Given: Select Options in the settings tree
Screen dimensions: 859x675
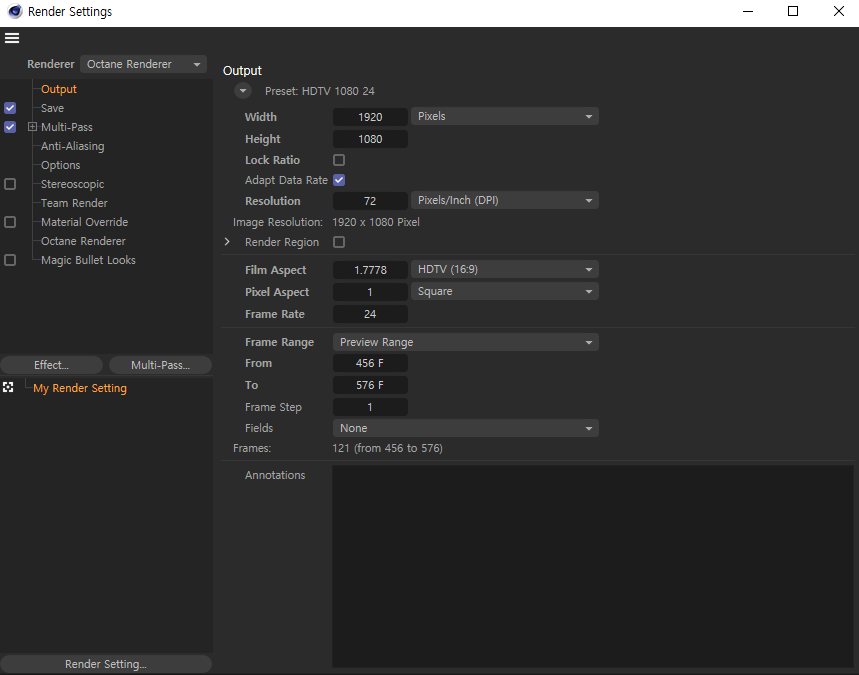Looking at the screenshot, I should 60,165.
